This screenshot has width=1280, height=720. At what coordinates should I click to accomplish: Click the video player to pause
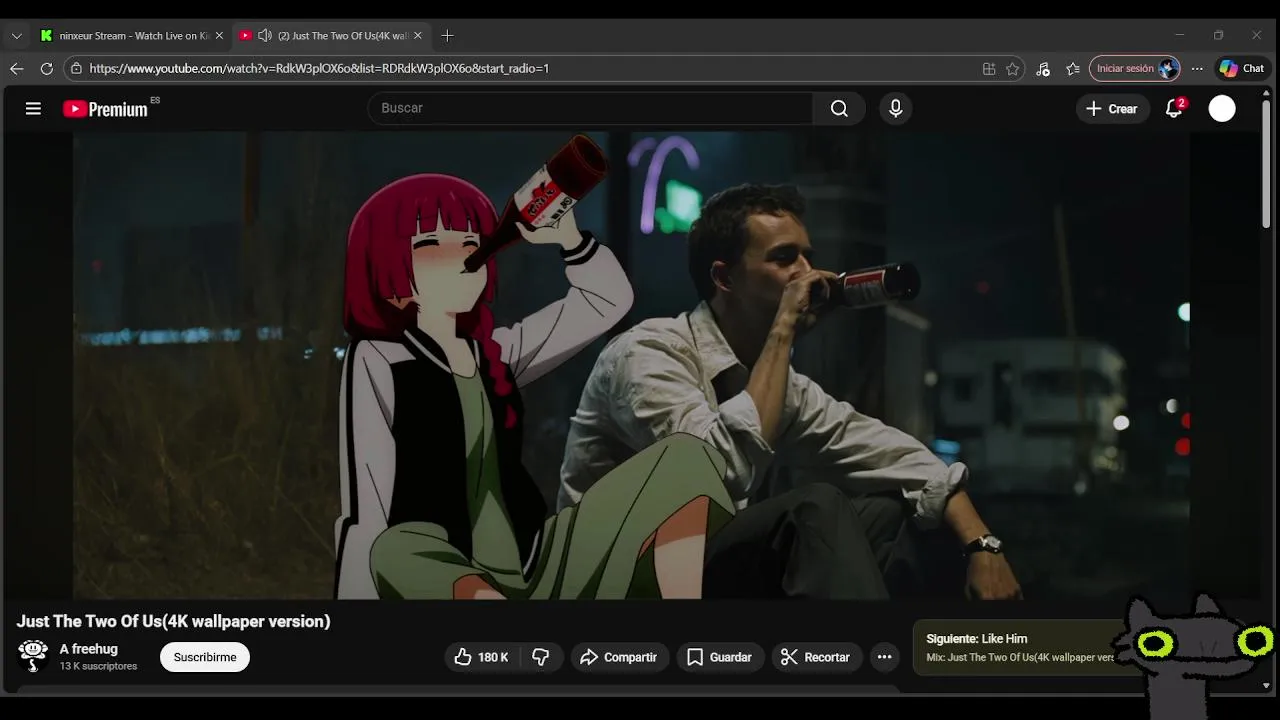pos(631,365)
